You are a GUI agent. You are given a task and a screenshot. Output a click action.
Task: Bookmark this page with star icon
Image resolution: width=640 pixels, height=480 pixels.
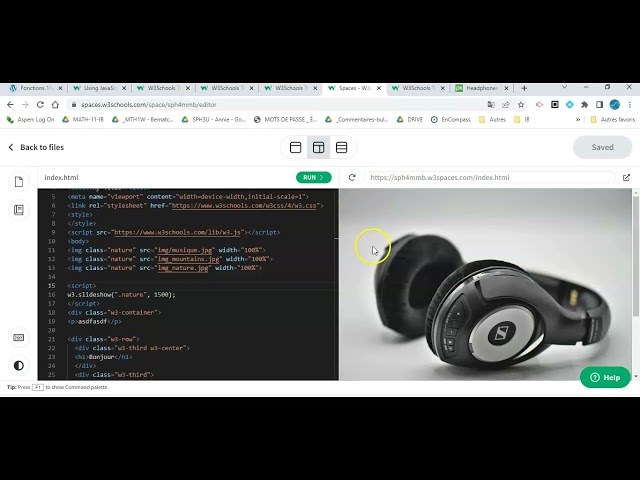coord(521,104)
